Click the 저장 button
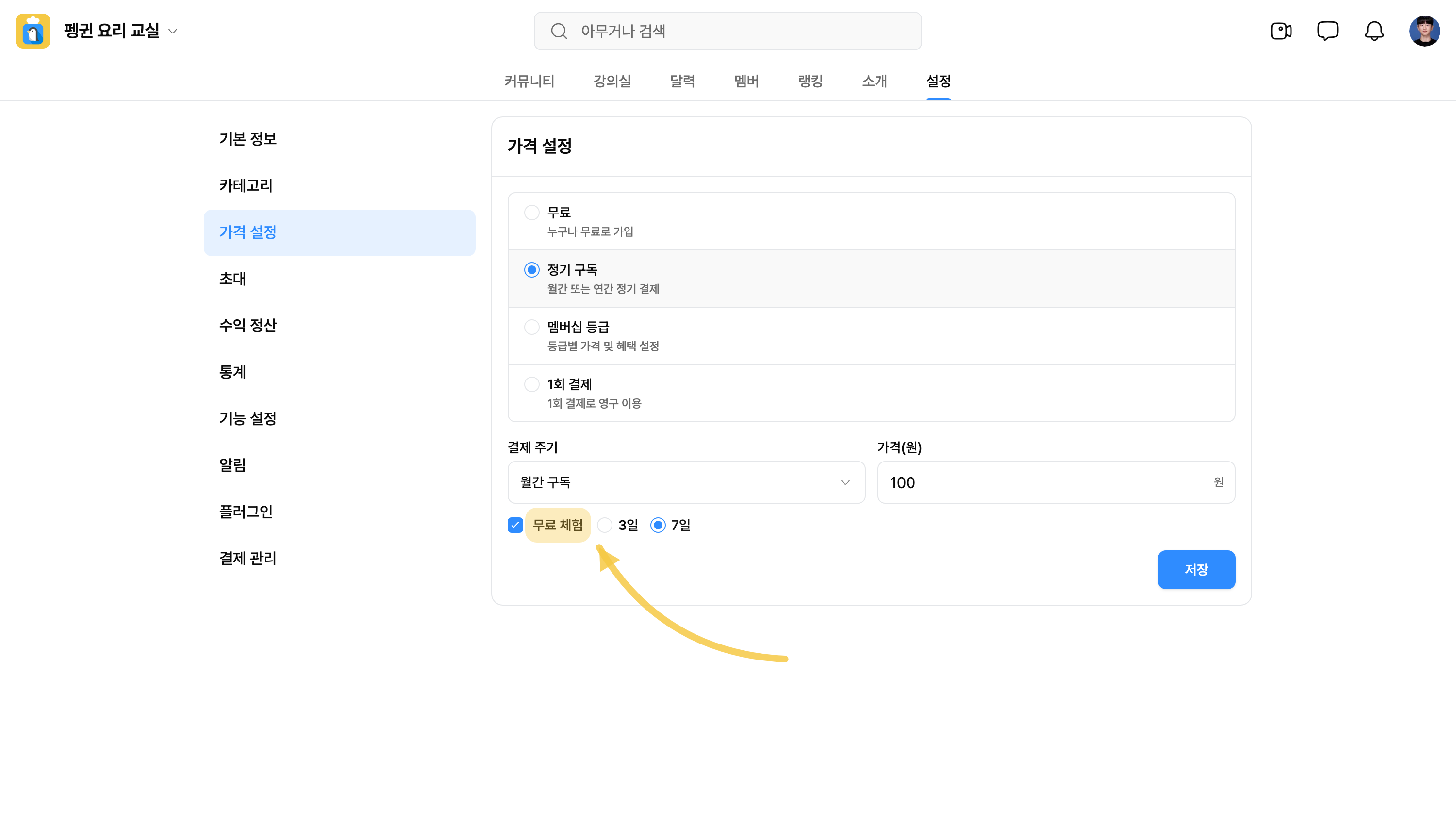The image size is (1456, 825). click(1196, 569)
